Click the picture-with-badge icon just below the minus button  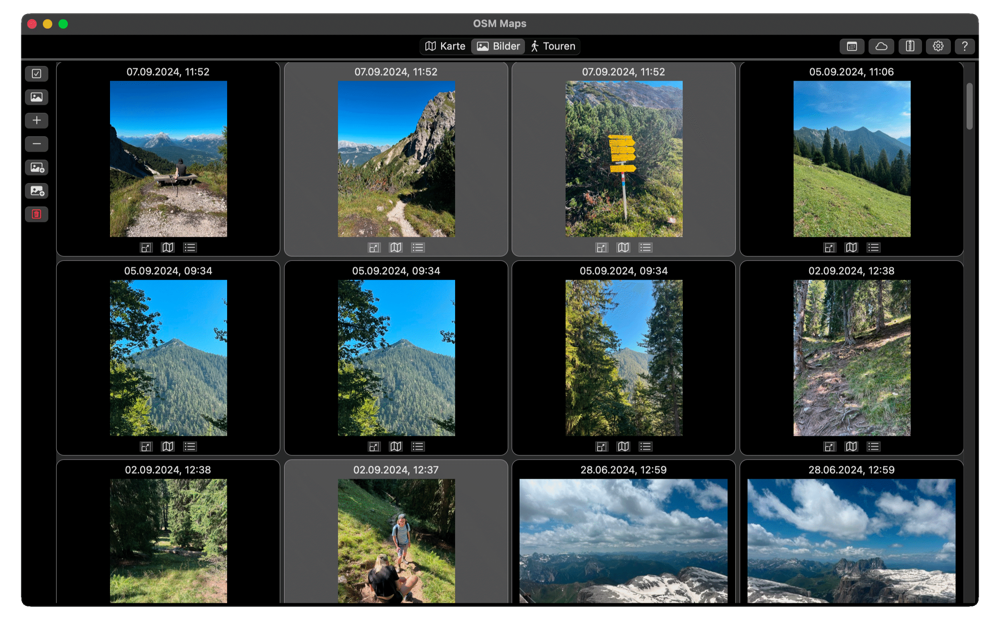pos(36,167)
